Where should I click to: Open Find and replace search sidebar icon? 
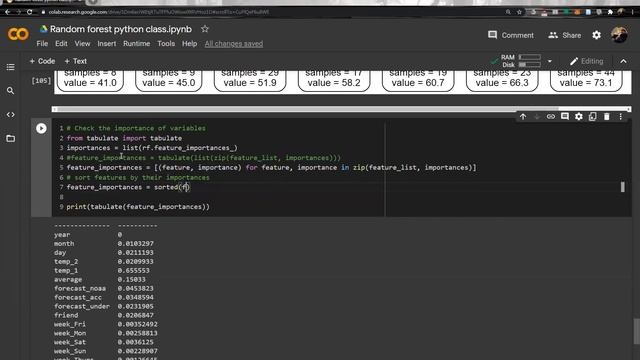coord(11,91)
